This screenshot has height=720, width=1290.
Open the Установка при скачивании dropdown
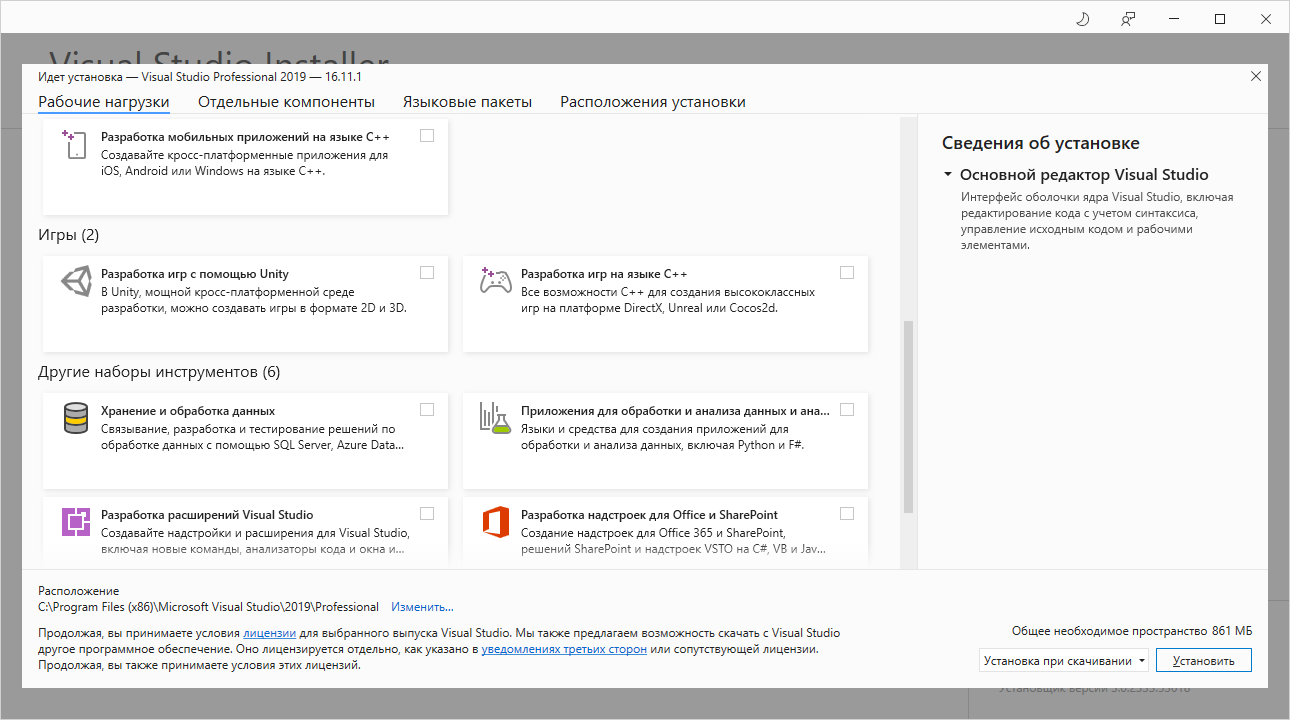[x=1064, y=661]
